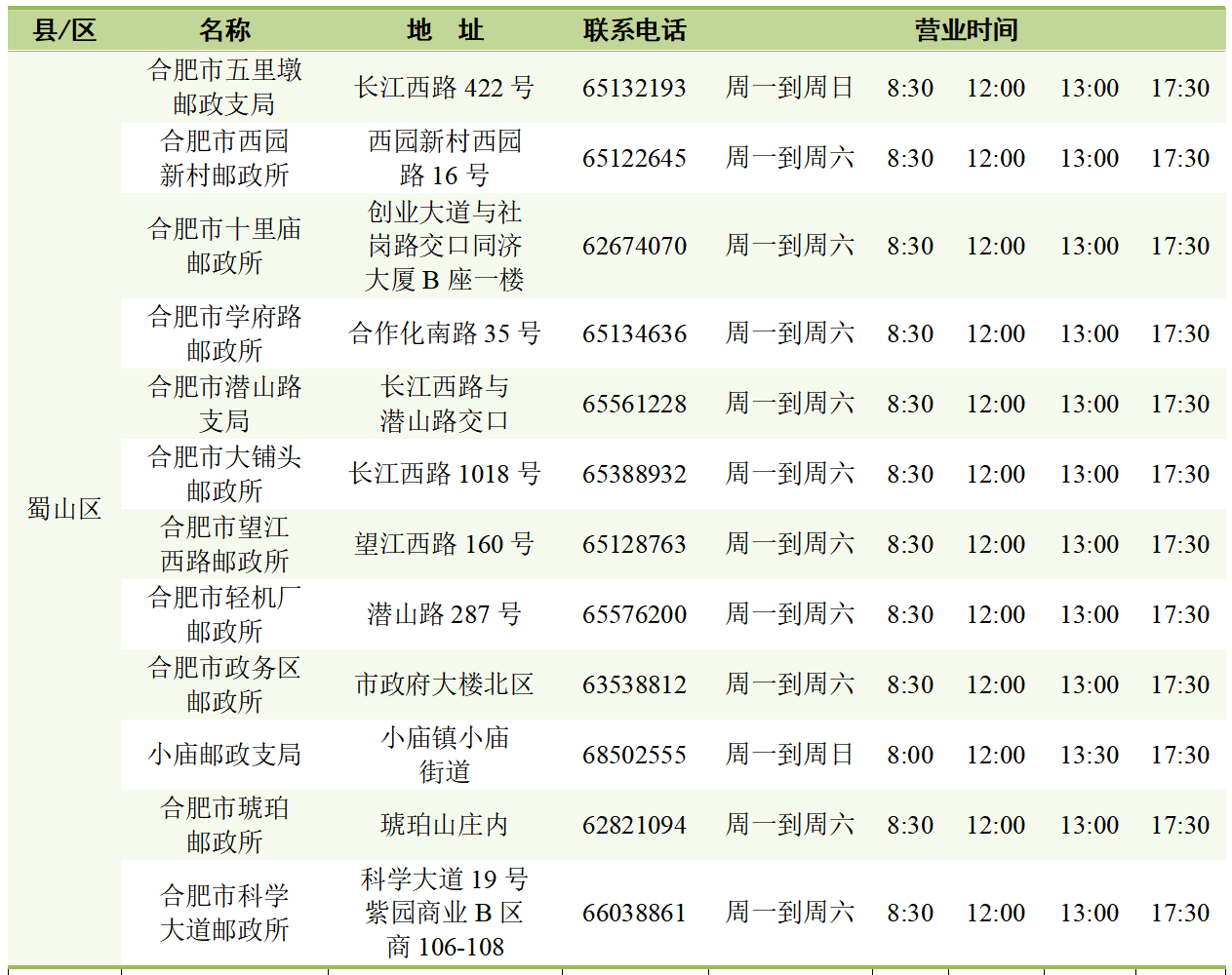1232x975 pixels.
Task: Click phone number 62821094
Action: point(634,825)
